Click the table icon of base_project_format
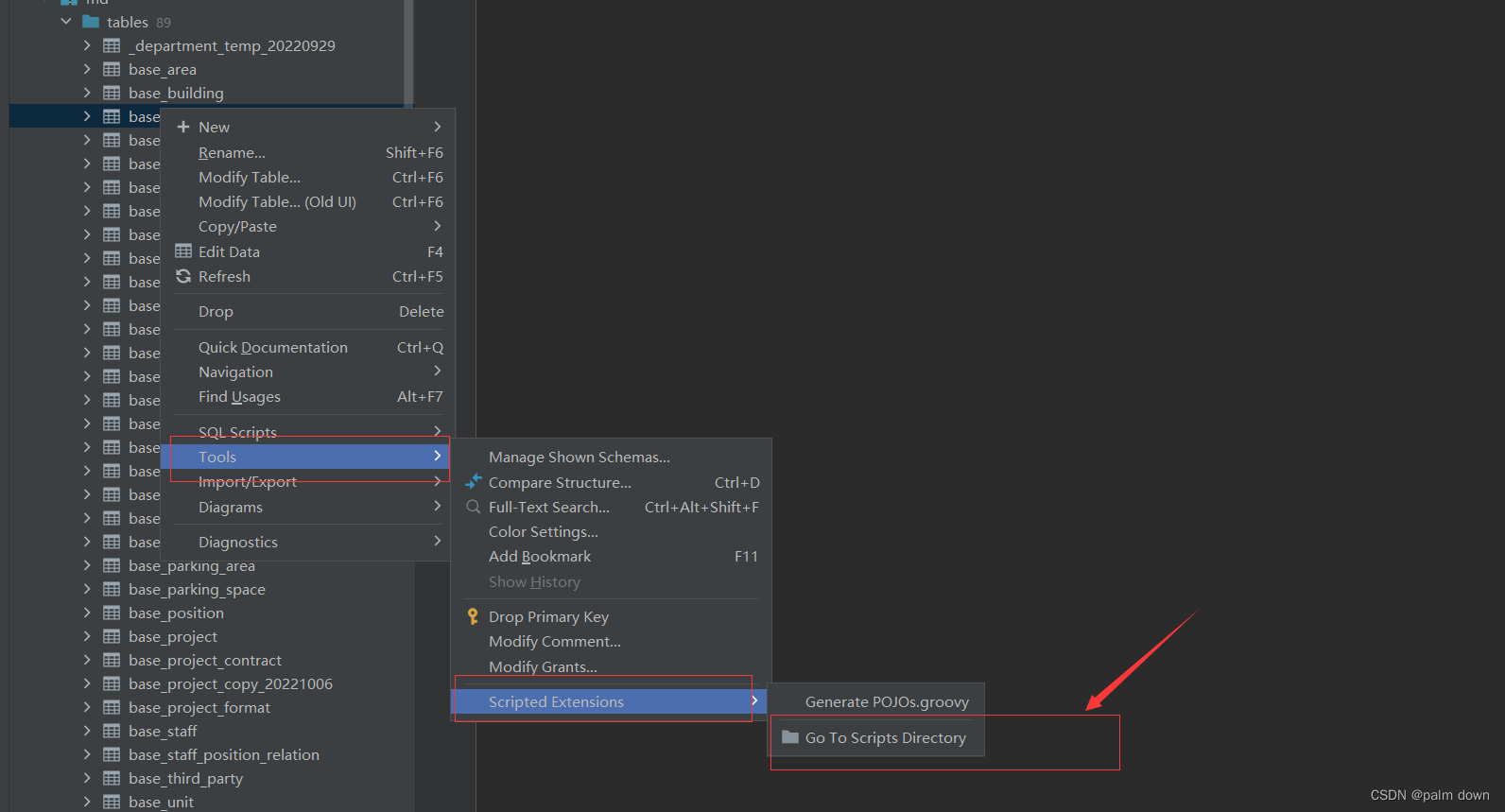The width and height of the screenshot is (1505, 812). (x=112, y=707)
